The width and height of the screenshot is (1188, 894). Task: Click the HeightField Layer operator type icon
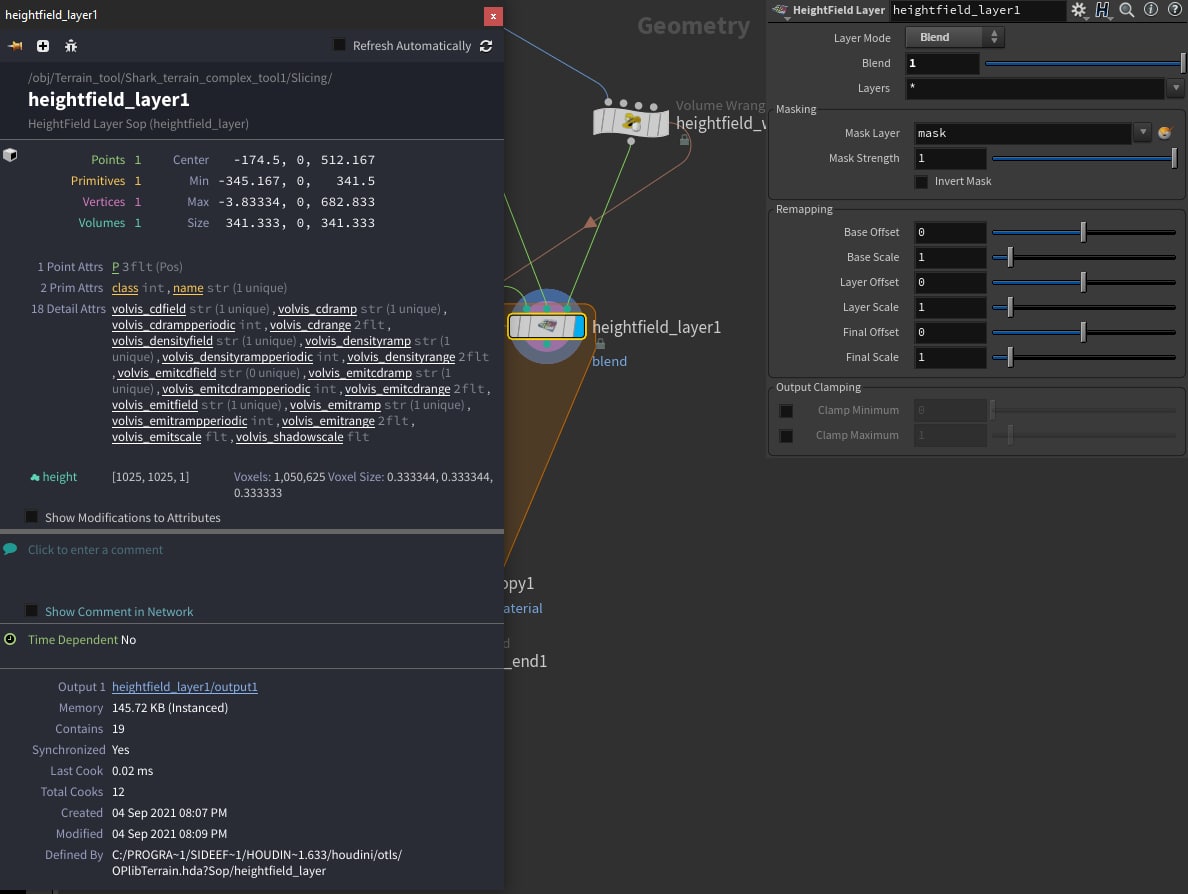pos(780,11)
